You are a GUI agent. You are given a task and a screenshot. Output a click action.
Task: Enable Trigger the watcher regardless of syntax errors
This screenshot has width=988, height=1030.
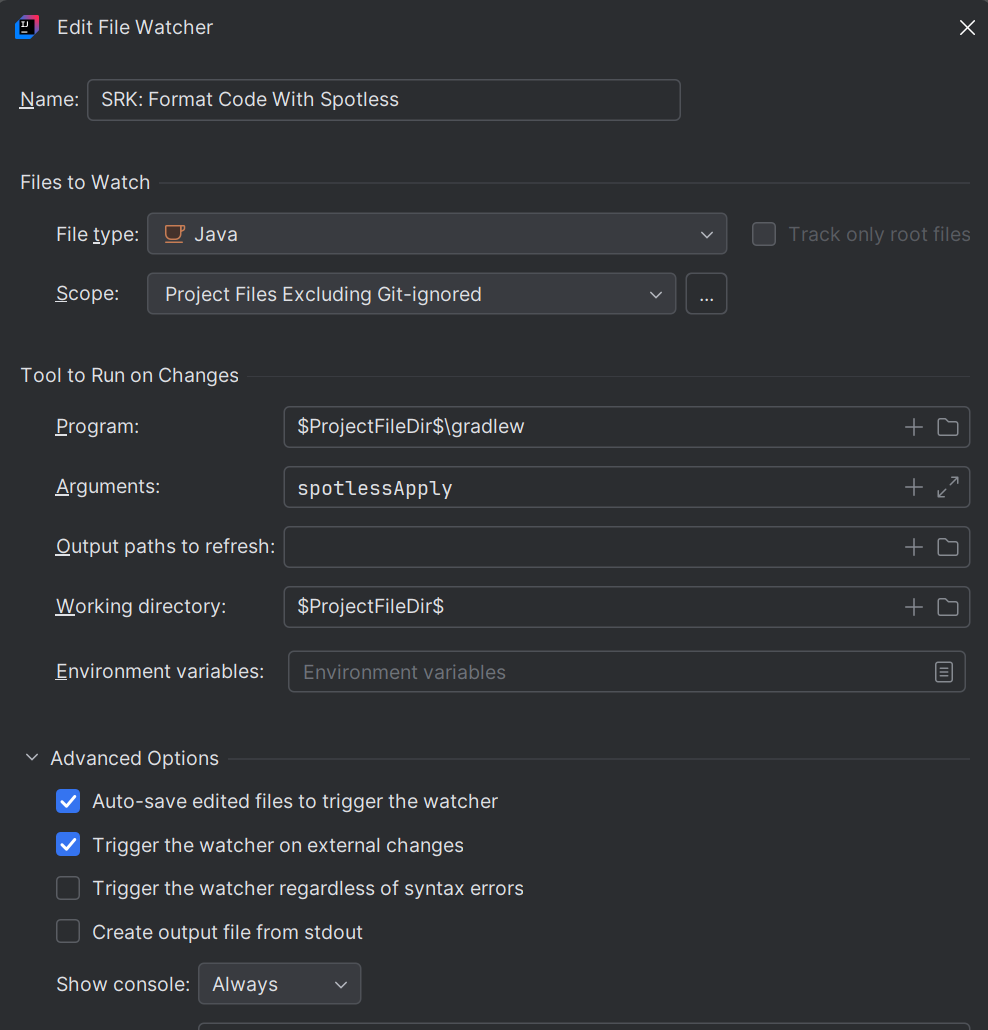click(x=68, y=888)
